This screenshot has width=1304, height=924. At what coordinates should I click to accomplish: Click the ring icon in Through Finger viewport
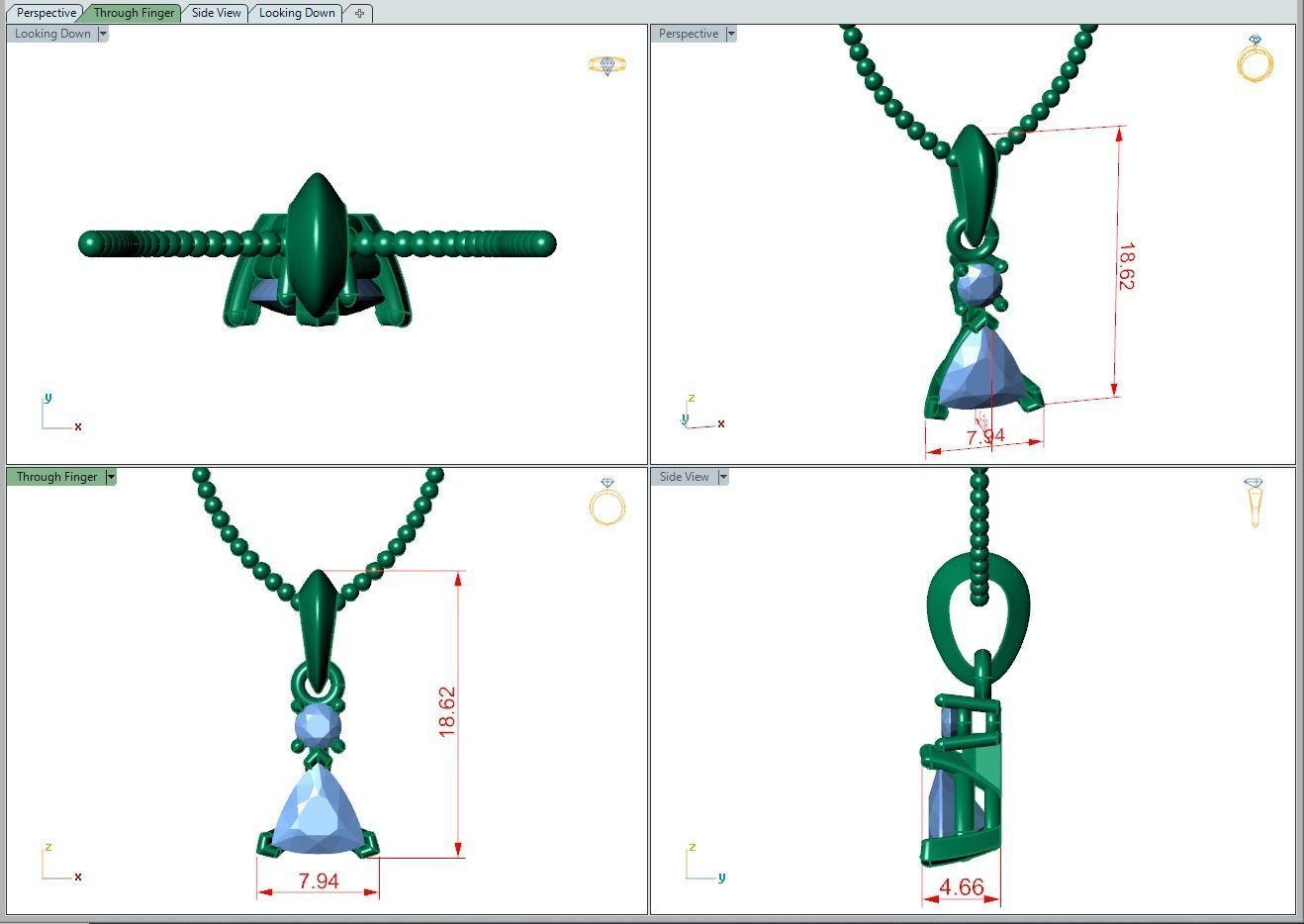[607, 502]
